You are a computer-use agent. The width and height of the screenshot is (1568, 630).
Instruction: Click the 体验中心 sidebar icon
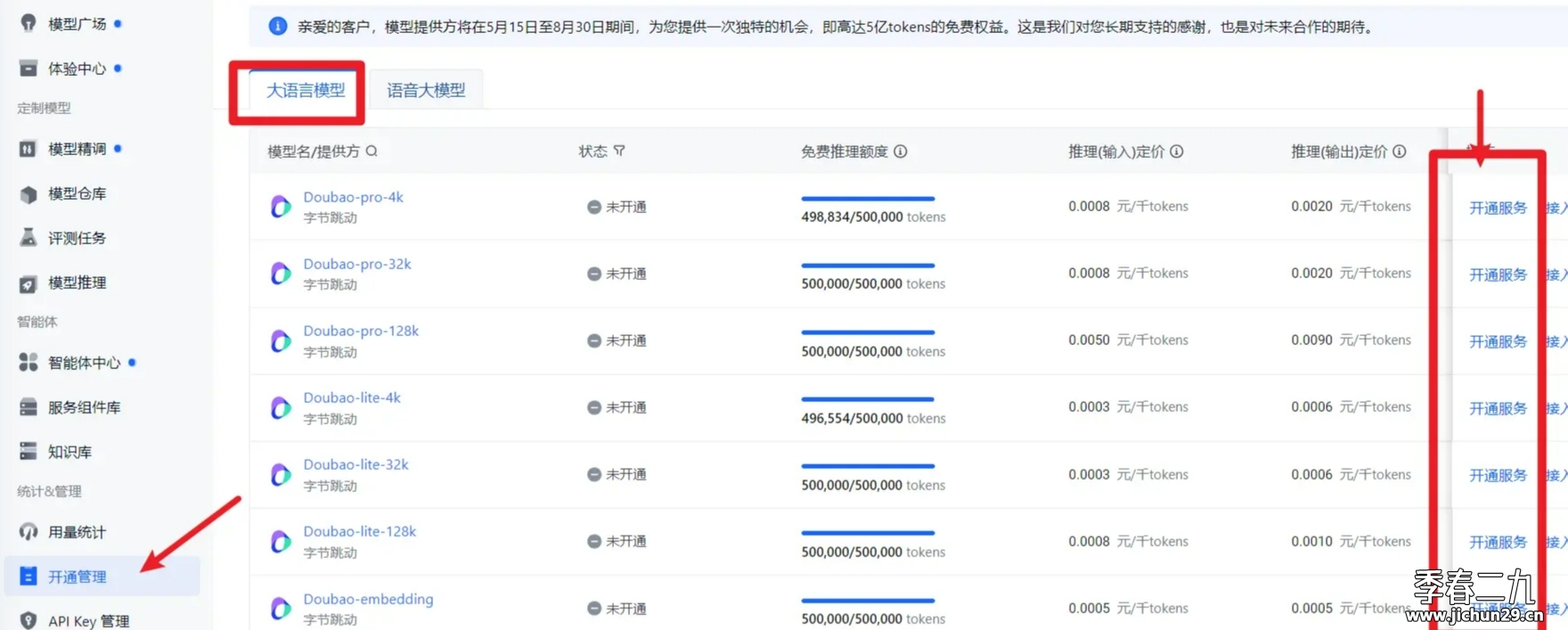pos(29,68)
